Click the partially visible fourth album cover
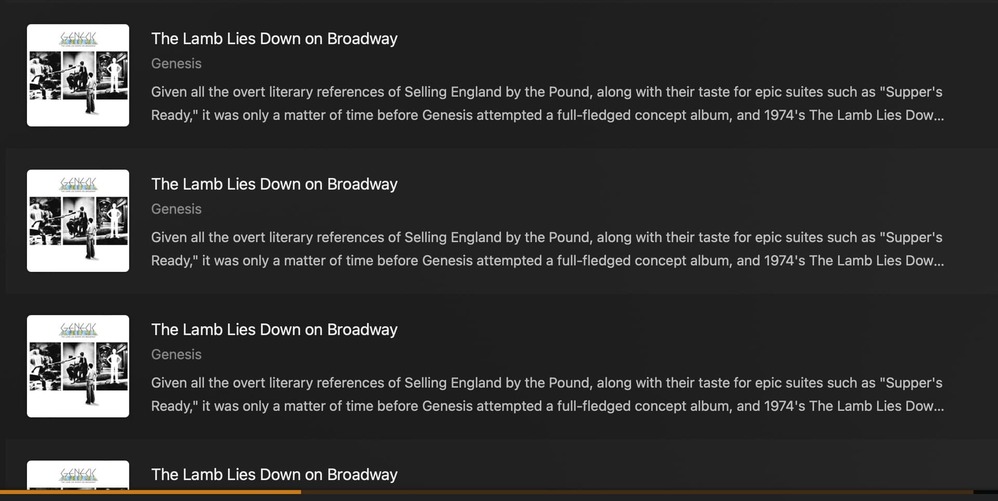This screenshot has width=998, height=501. point(78,475)
